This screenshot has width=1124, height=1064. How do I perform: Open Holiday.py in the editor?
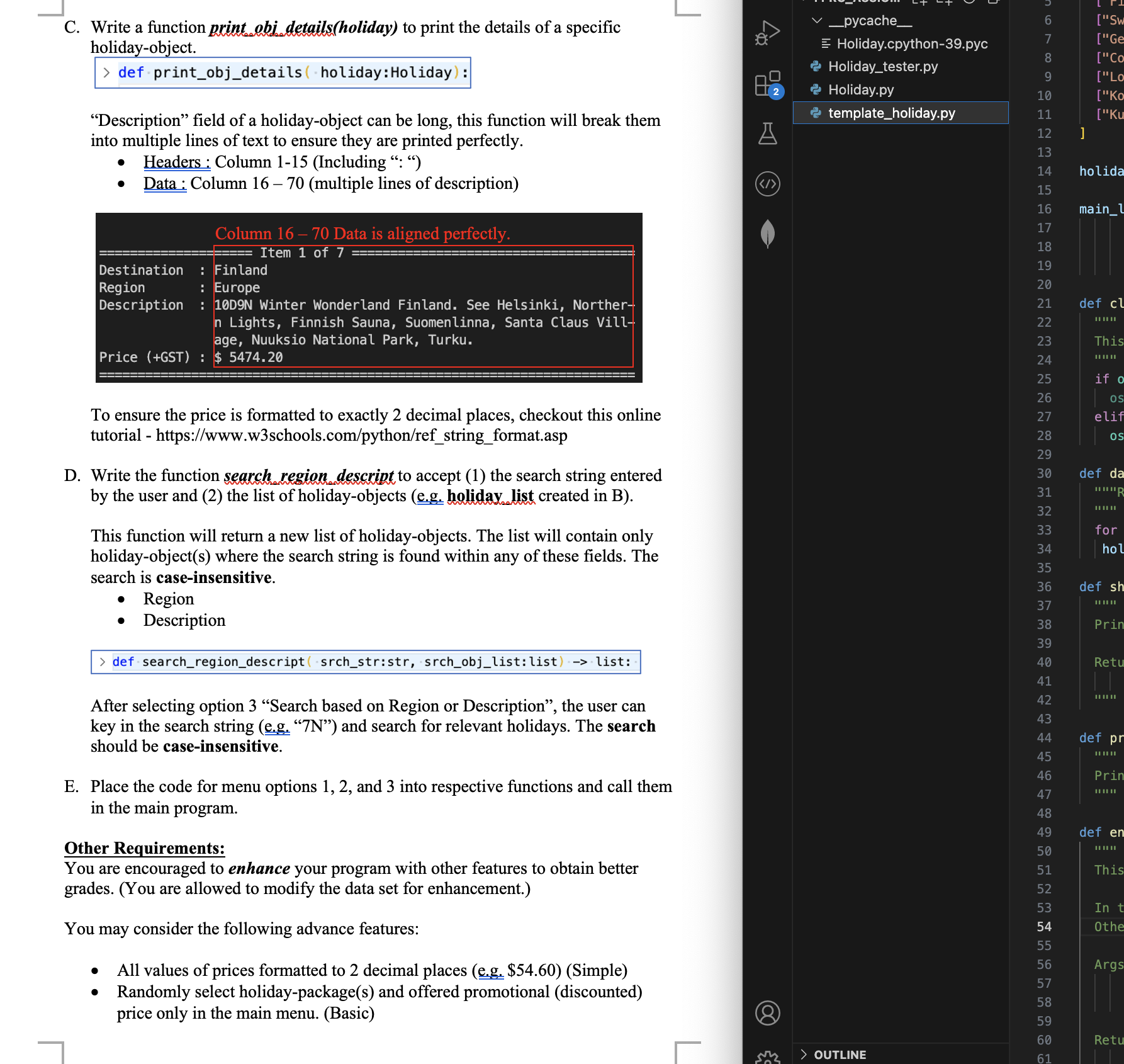pos(859,90)
